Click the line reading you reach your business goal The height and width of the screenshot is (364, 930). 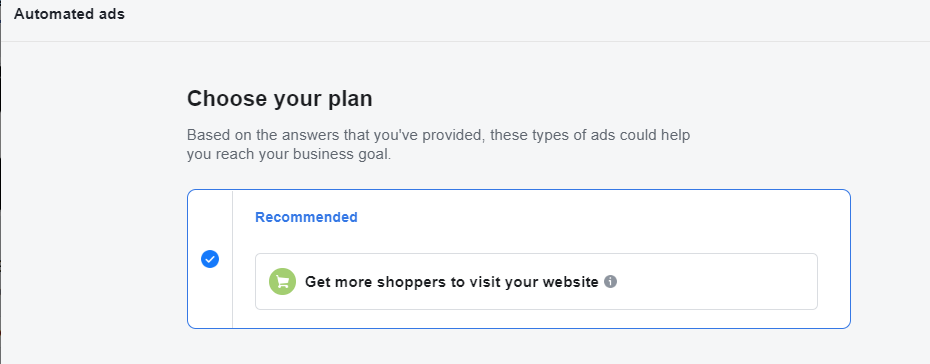click(x=289, y=155)
